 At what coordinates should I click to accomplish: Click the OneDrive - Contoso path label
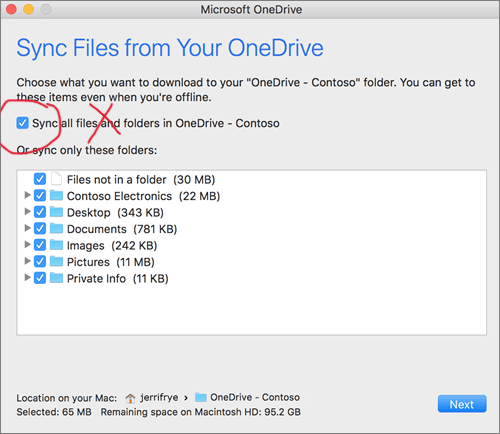tap(255, 397)
